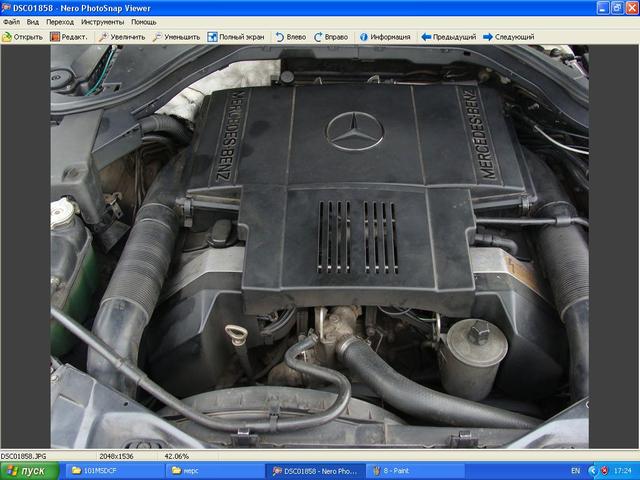This screenshot has width=640, height=480.
Task: Click the Редакт. edit icon
Action: 55,37
